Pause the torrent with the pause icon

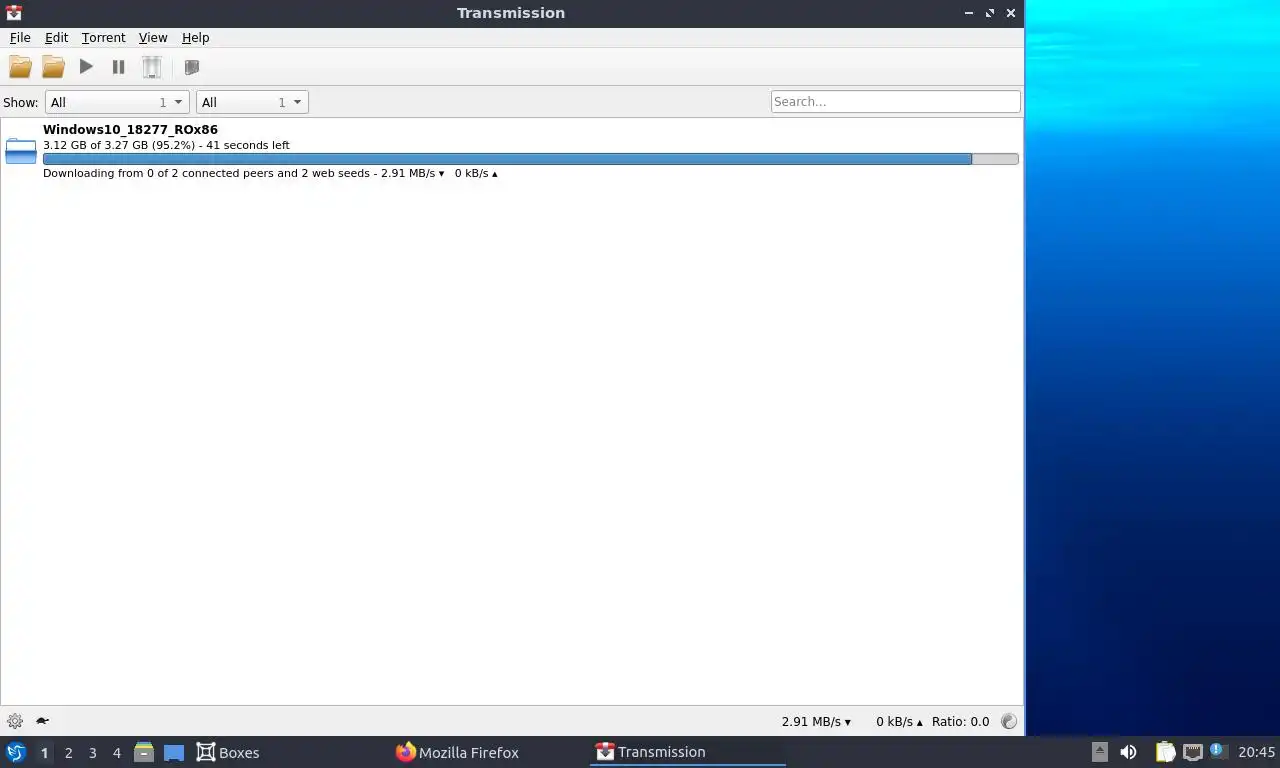pyautogui.click(x=118, y=67)
